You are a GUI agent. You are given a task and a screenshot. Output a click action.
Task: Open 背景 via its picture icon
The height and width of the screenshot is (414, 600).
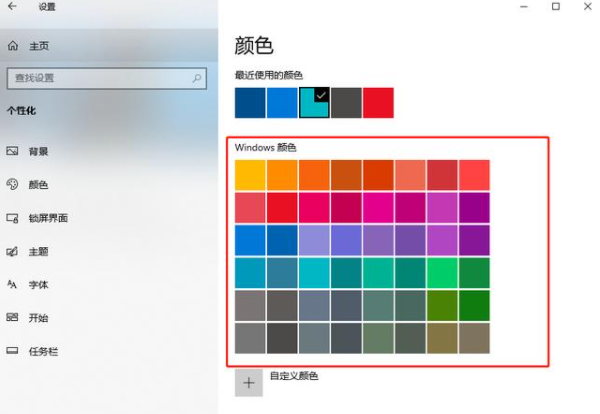click(13, 151)
